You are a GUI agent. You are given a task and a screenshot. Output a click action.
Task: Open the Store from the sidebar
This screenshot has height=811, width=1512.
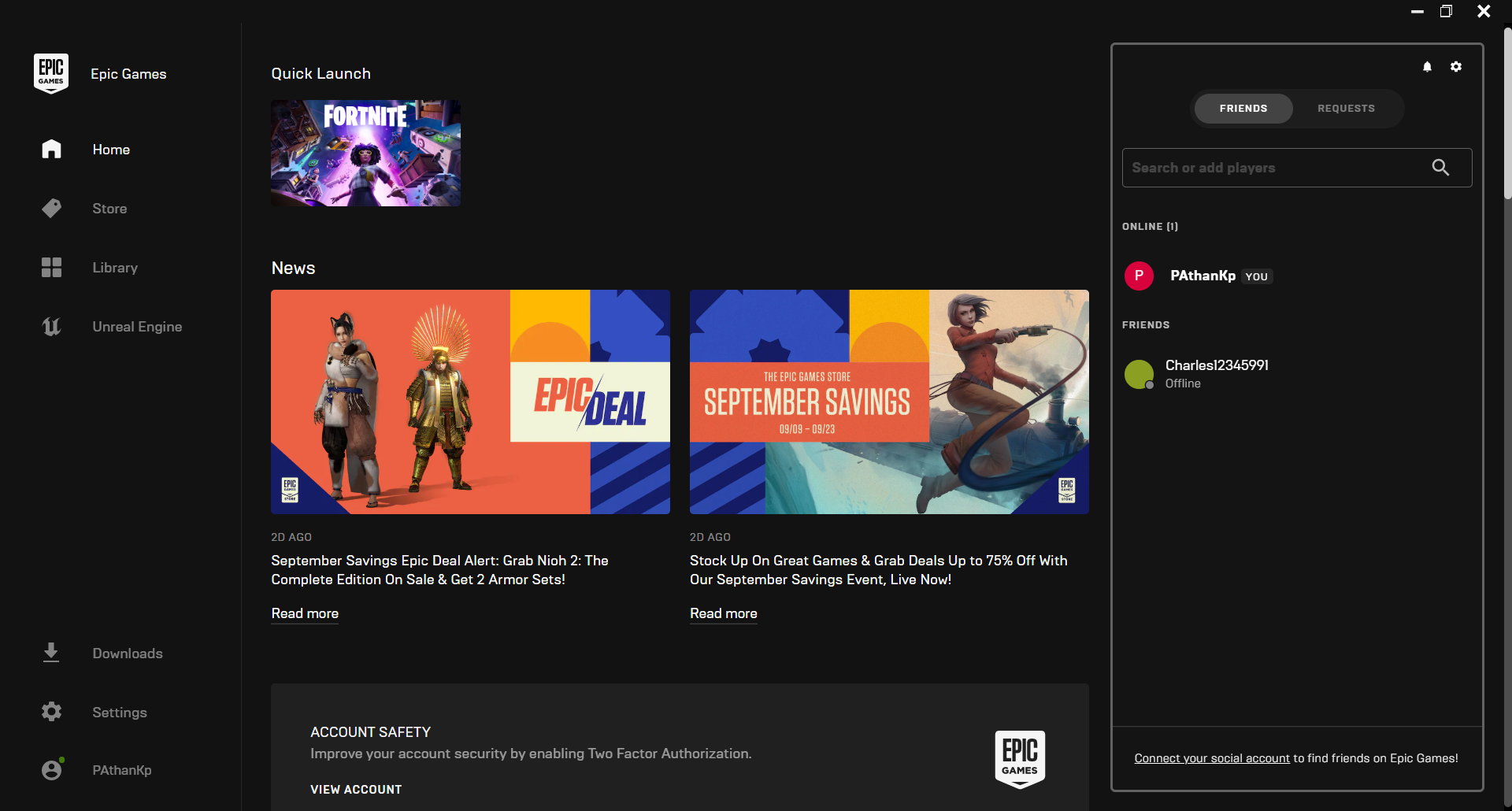point(50,208)
